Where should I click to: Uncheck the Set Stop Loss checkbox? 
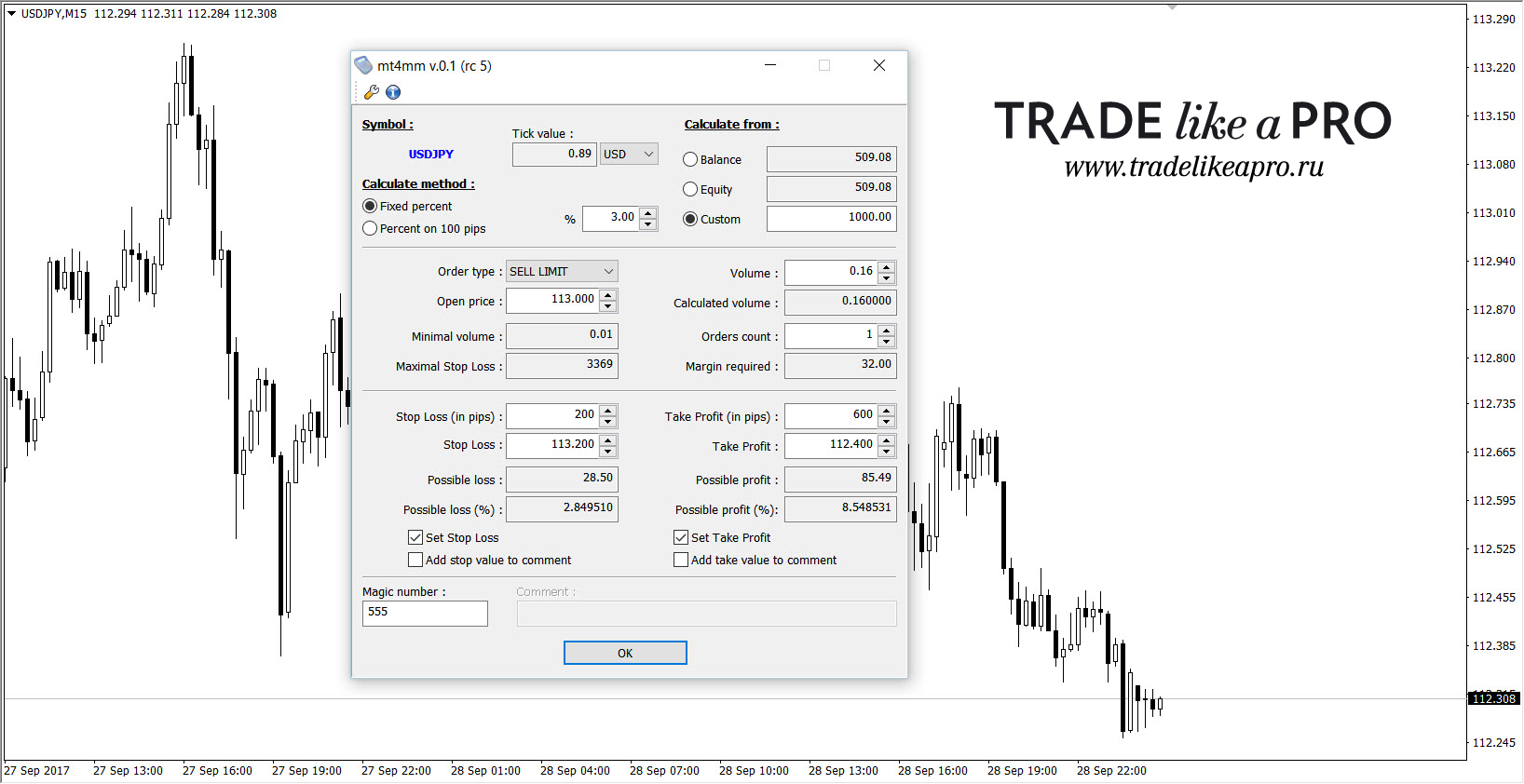click(x=415, y=538)
